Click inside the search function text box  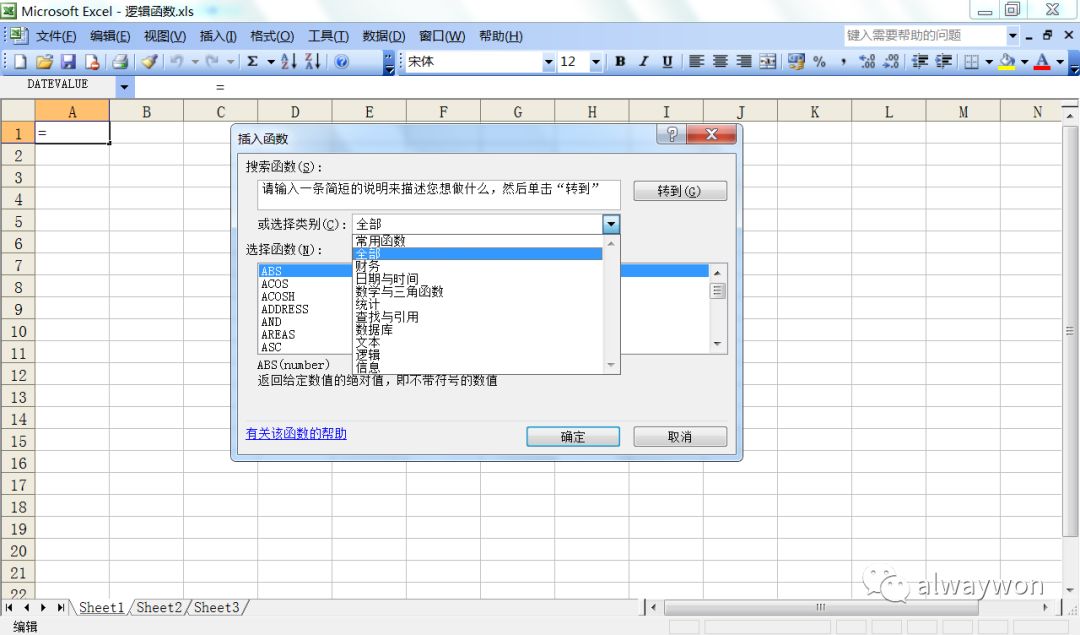pos(439,194)
